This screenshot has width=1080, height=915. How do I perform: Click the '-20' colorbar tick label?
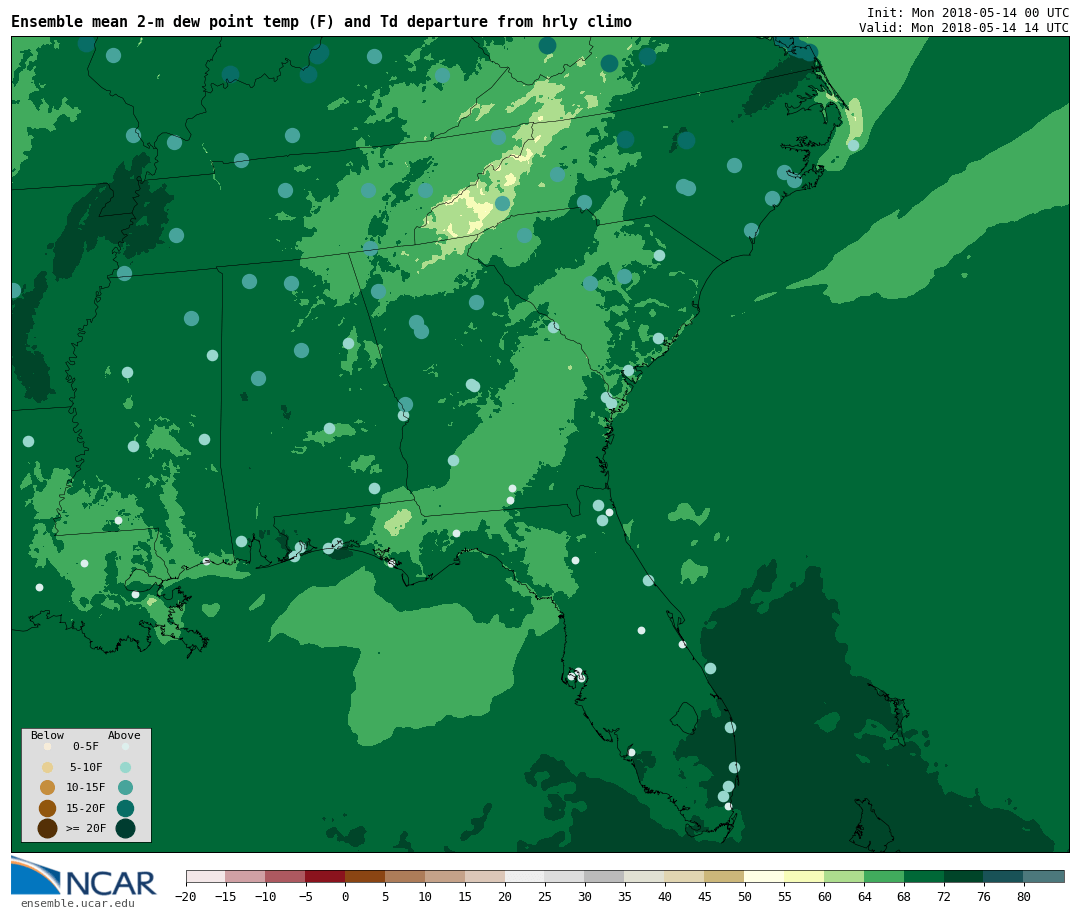tap(186, 896)
